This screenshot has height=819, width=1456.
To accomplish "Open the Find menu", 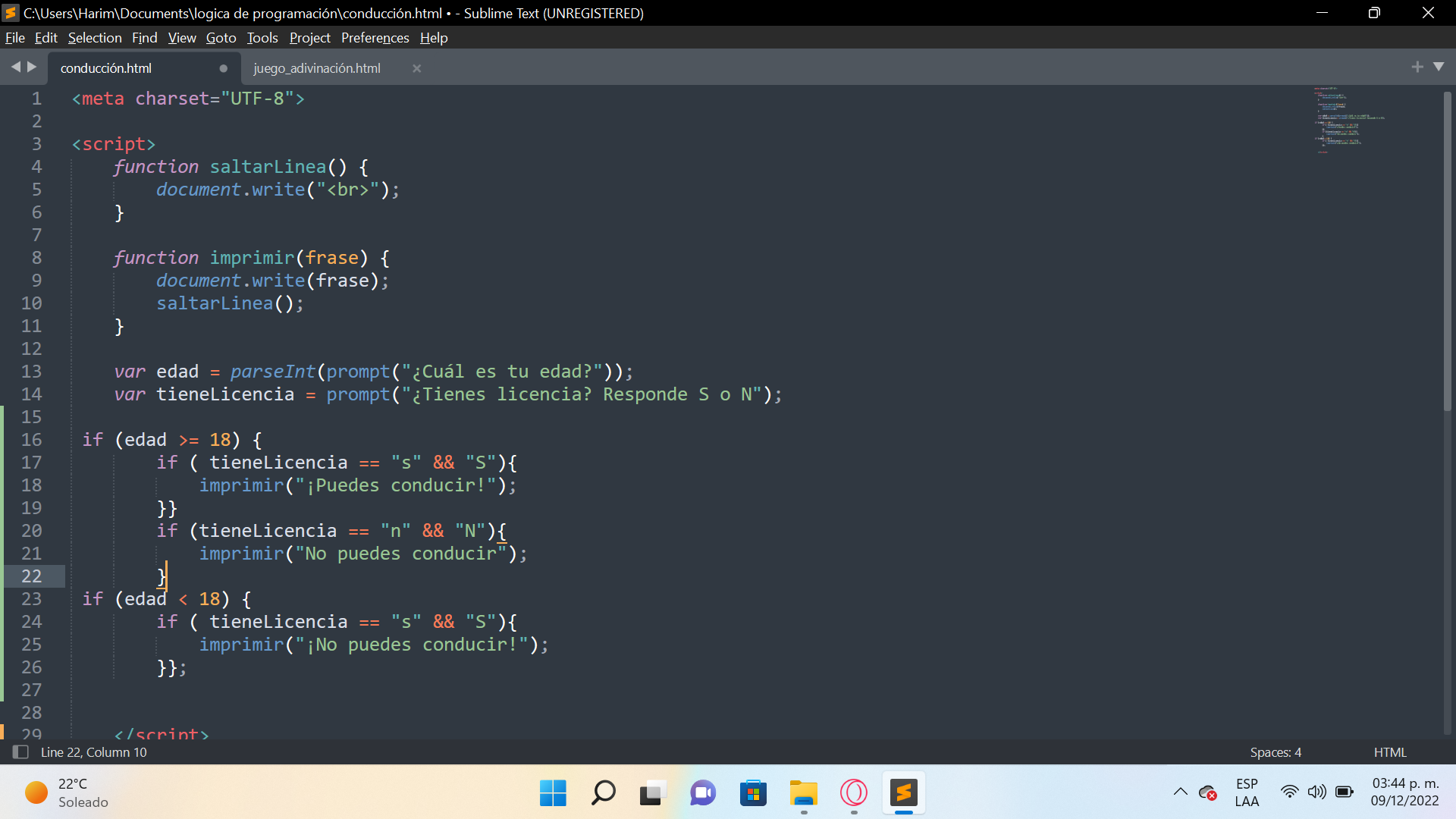I will pos(144,38).
